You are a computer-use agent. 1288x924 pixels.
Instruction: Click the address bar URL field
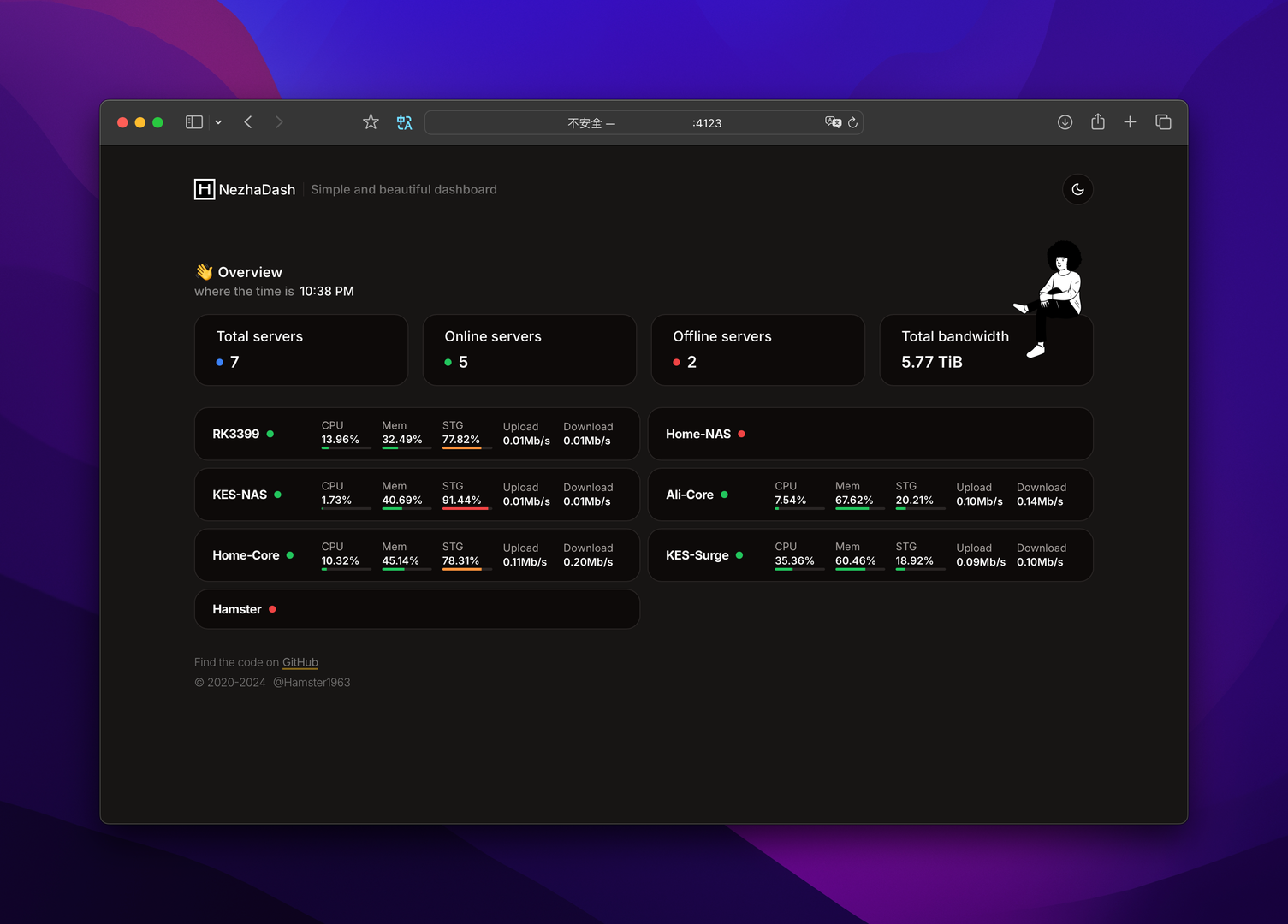coord(642,123)
